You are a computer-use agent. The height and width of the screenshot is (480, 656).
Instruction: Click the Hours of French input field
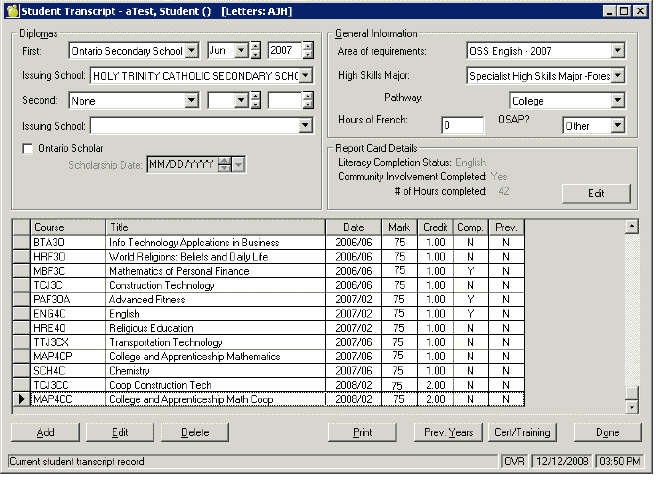(x=462, y=126)
